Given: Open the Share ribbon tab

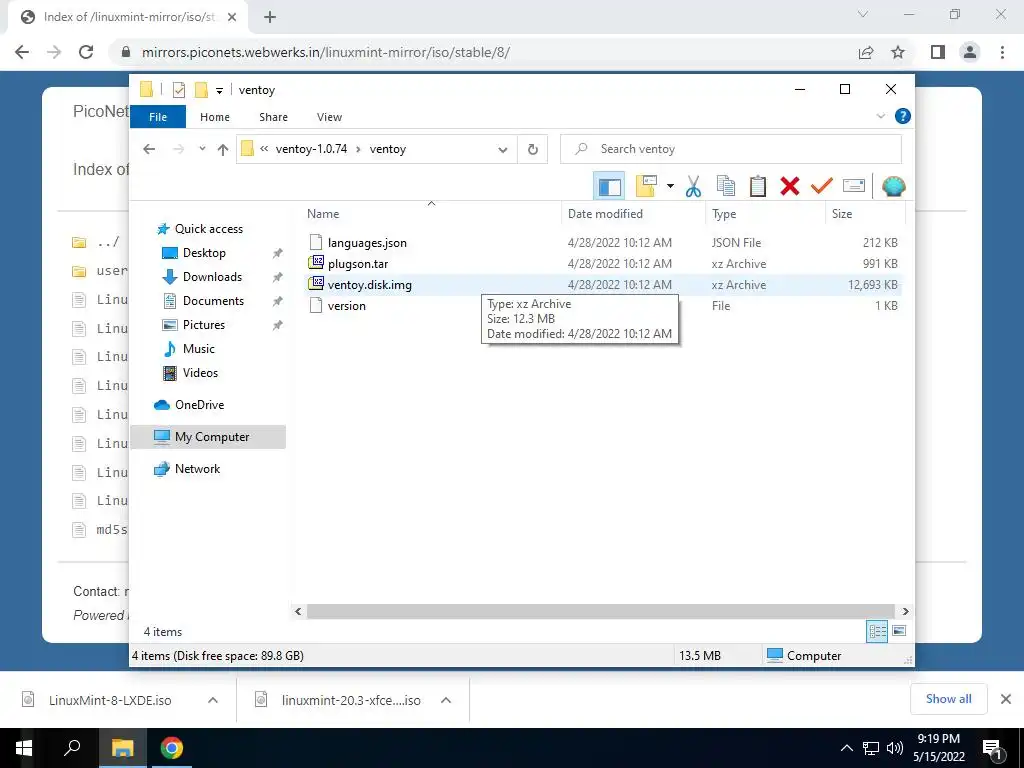Looking at the screenshot, I should [273, 117].
